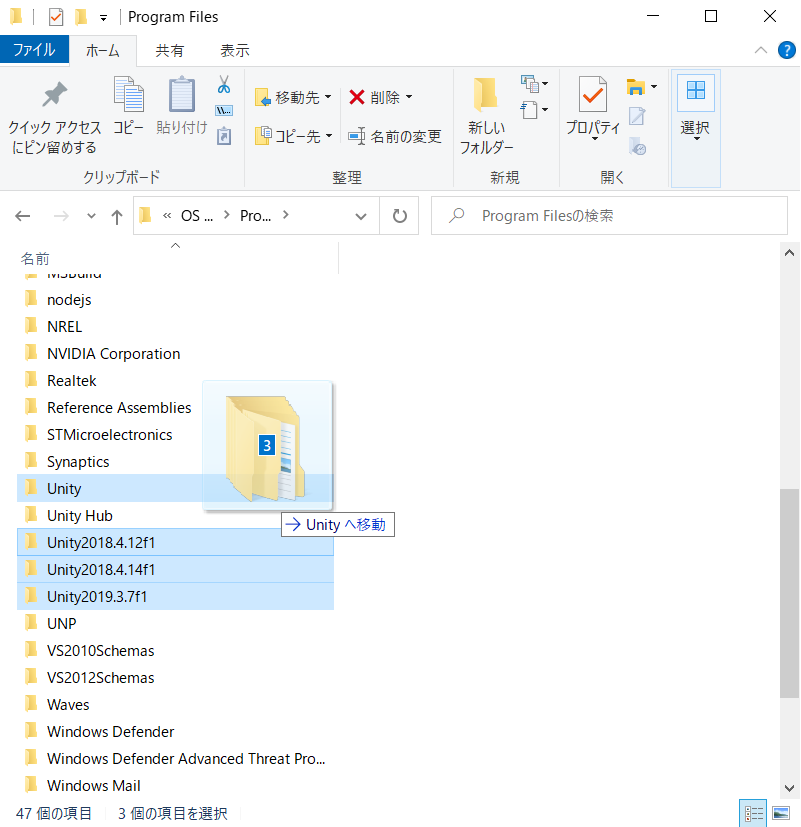Open the Help question mark icon
The image size is (801, 827).
pos(784,50)
